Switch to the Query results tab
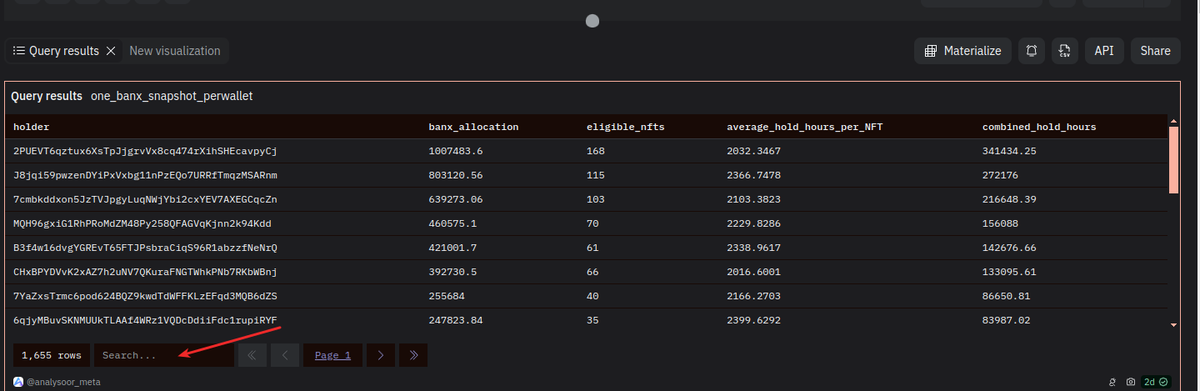This screenshot has width=1200, height=391. [x=56, y=50]
